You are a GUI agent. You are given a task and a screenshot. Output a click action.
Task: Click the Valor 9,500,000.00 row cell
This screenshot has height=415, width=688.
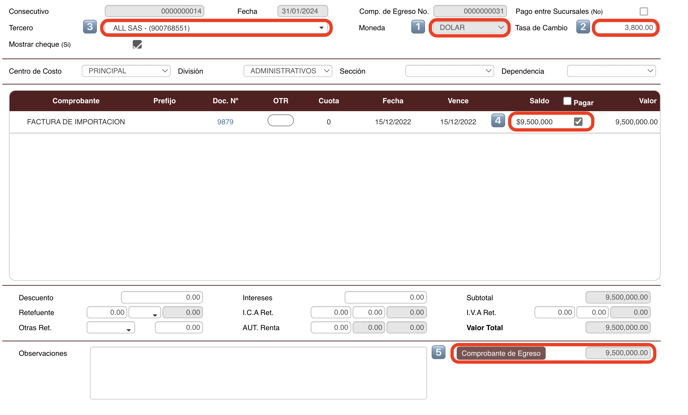pos(636,122)
